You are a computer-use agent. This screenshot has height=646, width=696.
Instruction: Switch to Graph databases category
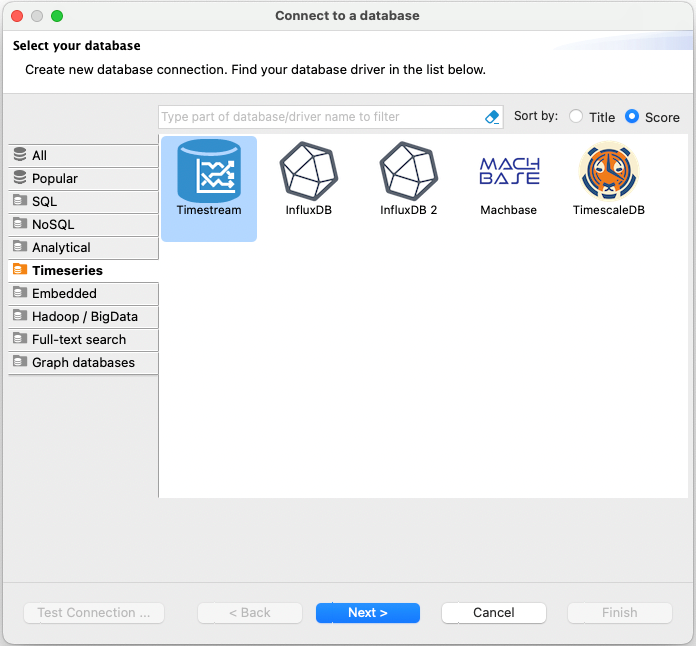83,363
